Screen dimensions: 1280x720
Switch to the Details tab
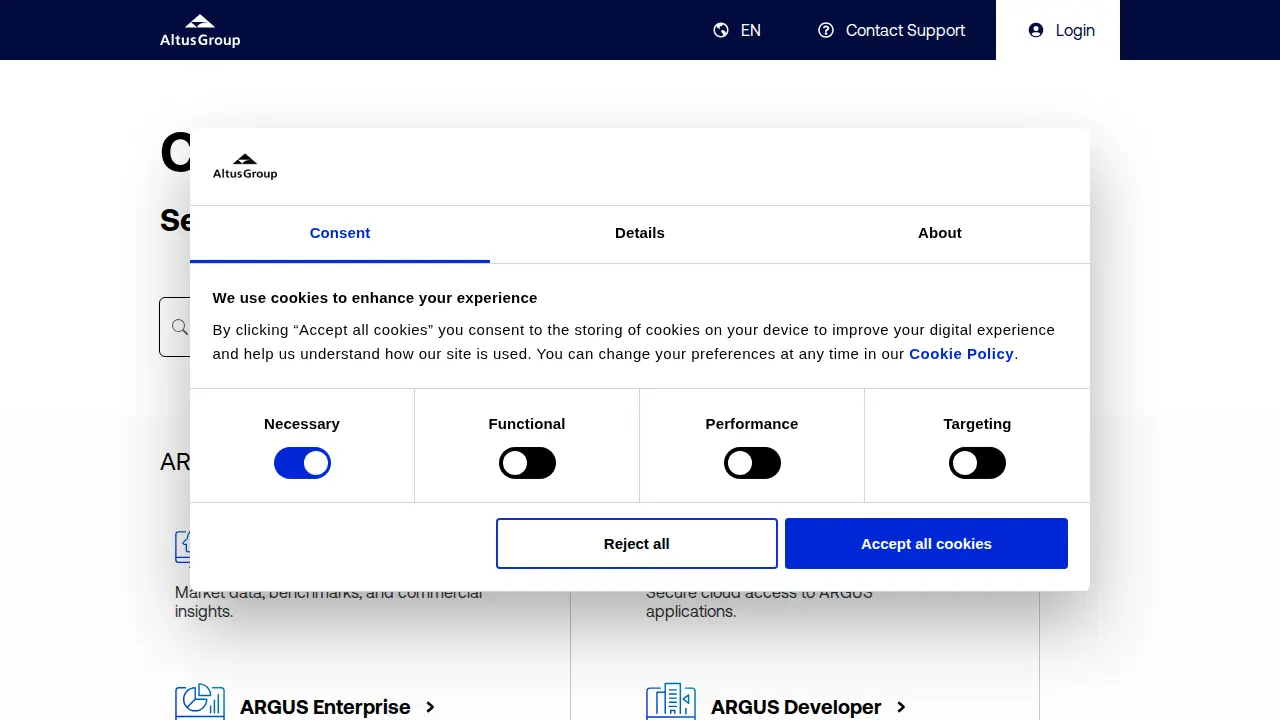[640, 233]
